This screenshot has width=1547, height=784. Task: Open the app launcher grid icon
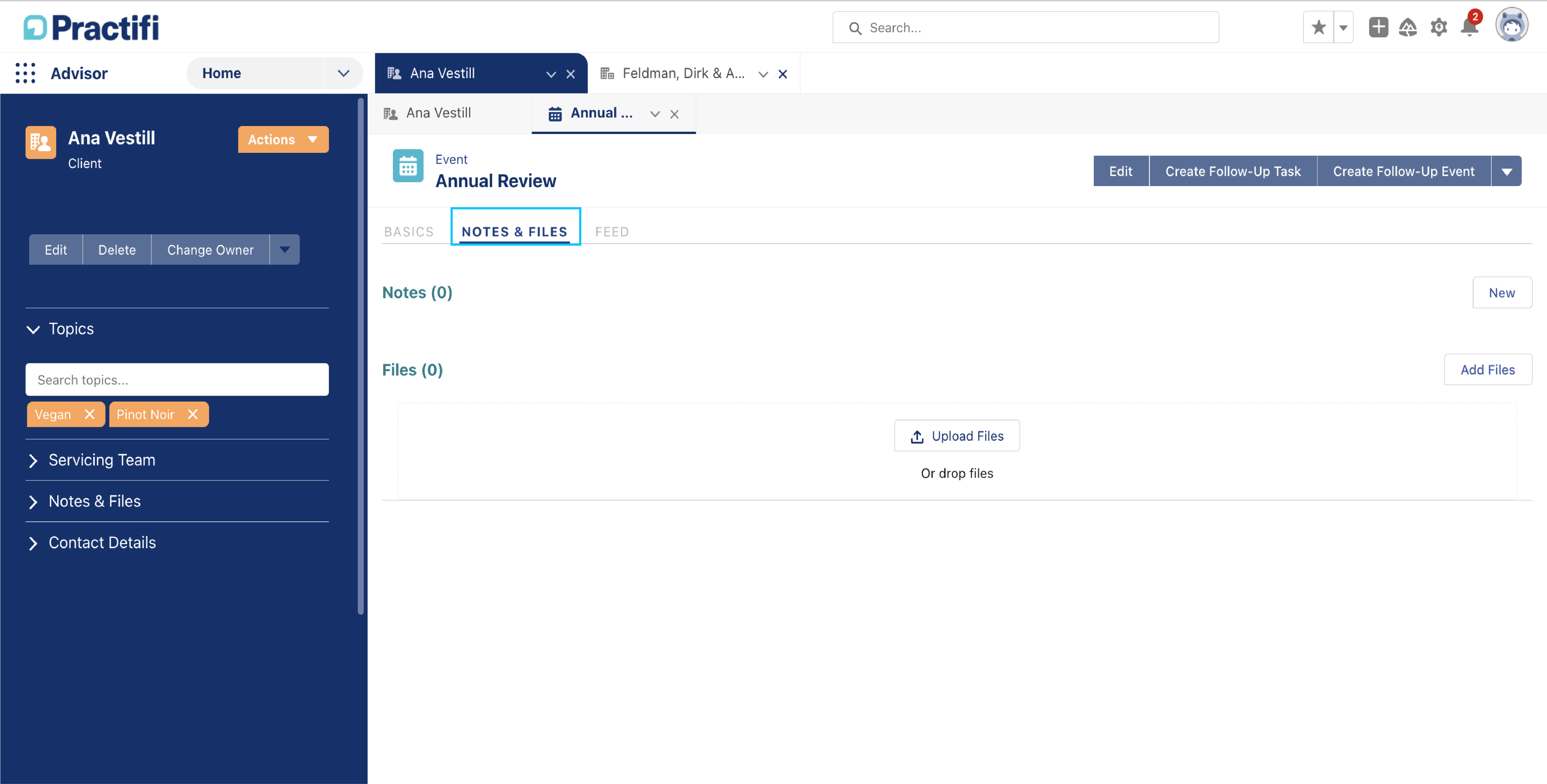pyautogui.click(x=25, y=73)
